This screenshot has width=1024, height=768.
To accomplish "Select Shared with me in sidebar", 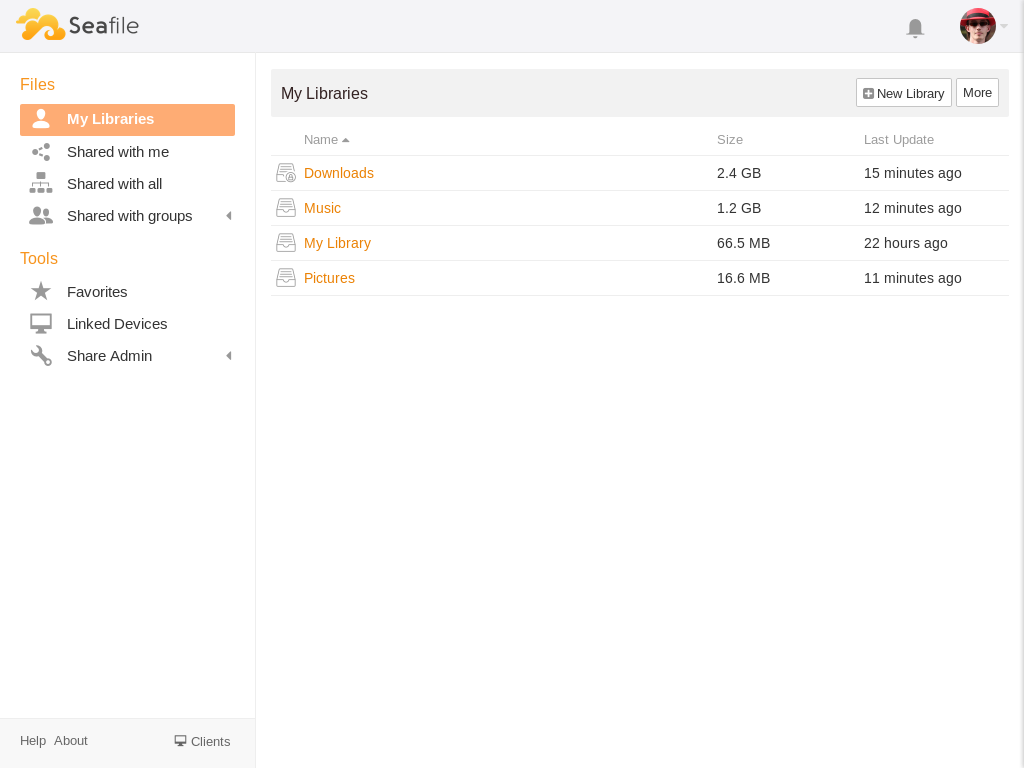I will pos(117,152).
